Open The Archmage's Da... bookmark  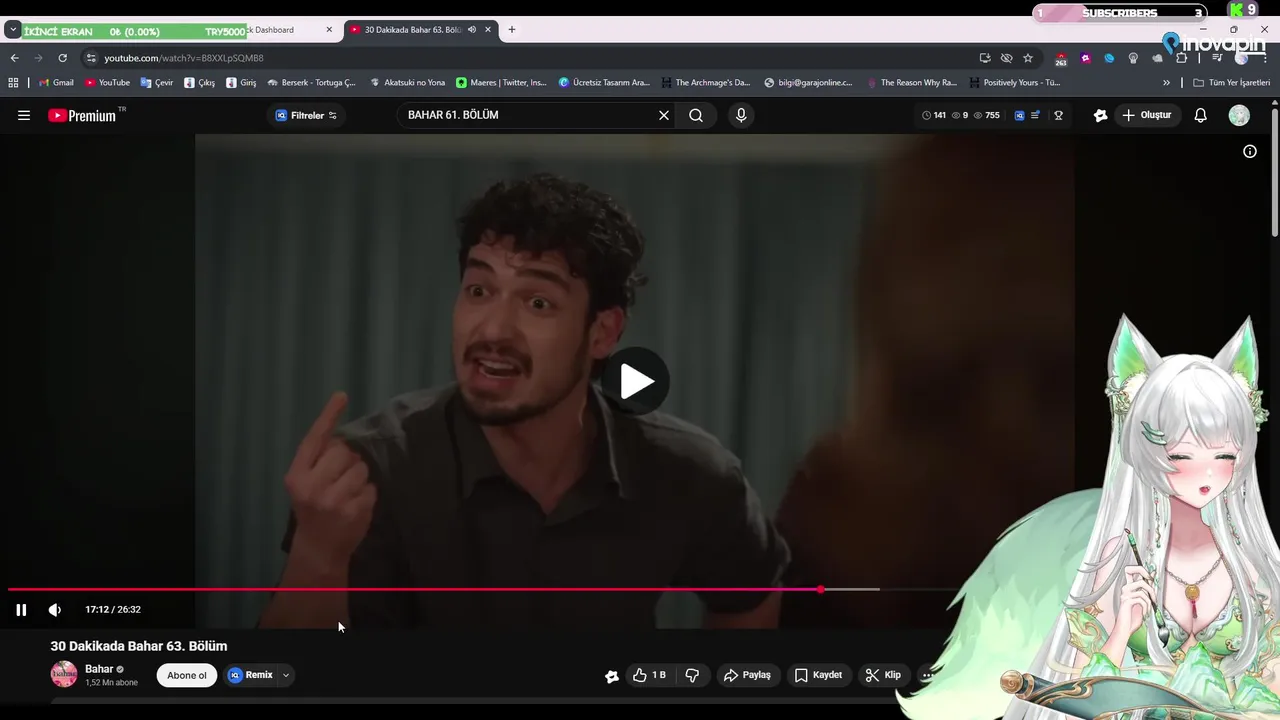coord(704,83)
